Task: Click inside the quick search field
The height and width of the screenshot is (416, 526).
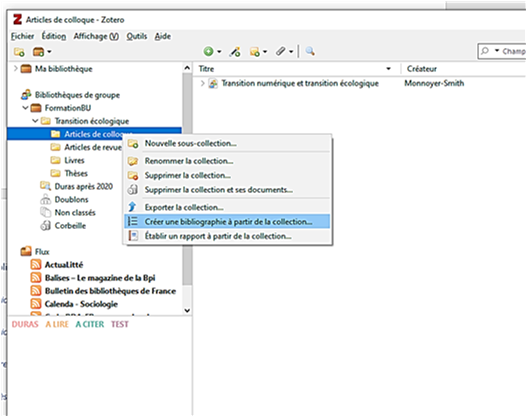Action: point(513,51)
